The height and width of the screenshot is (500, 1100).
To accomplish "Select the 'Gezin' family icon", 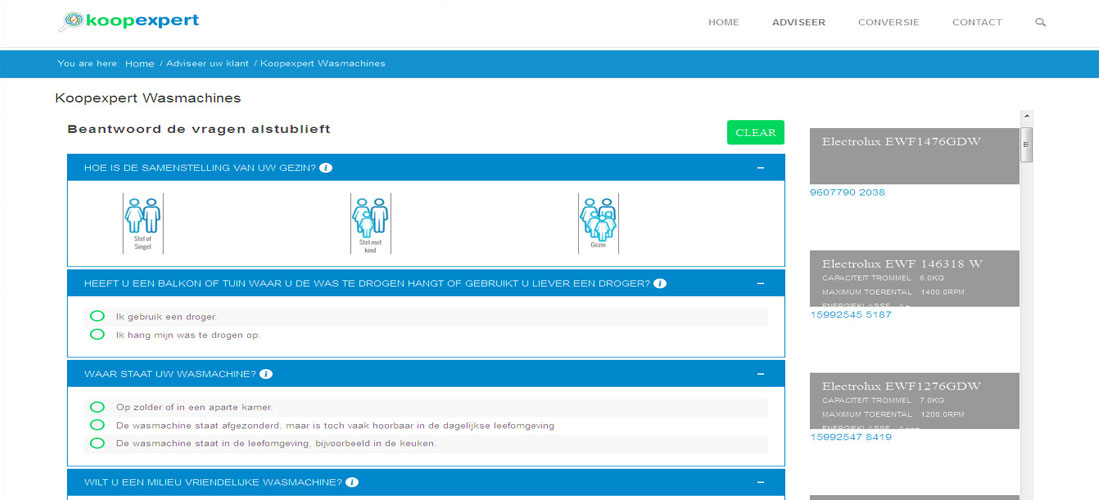I will pos(598,223).
